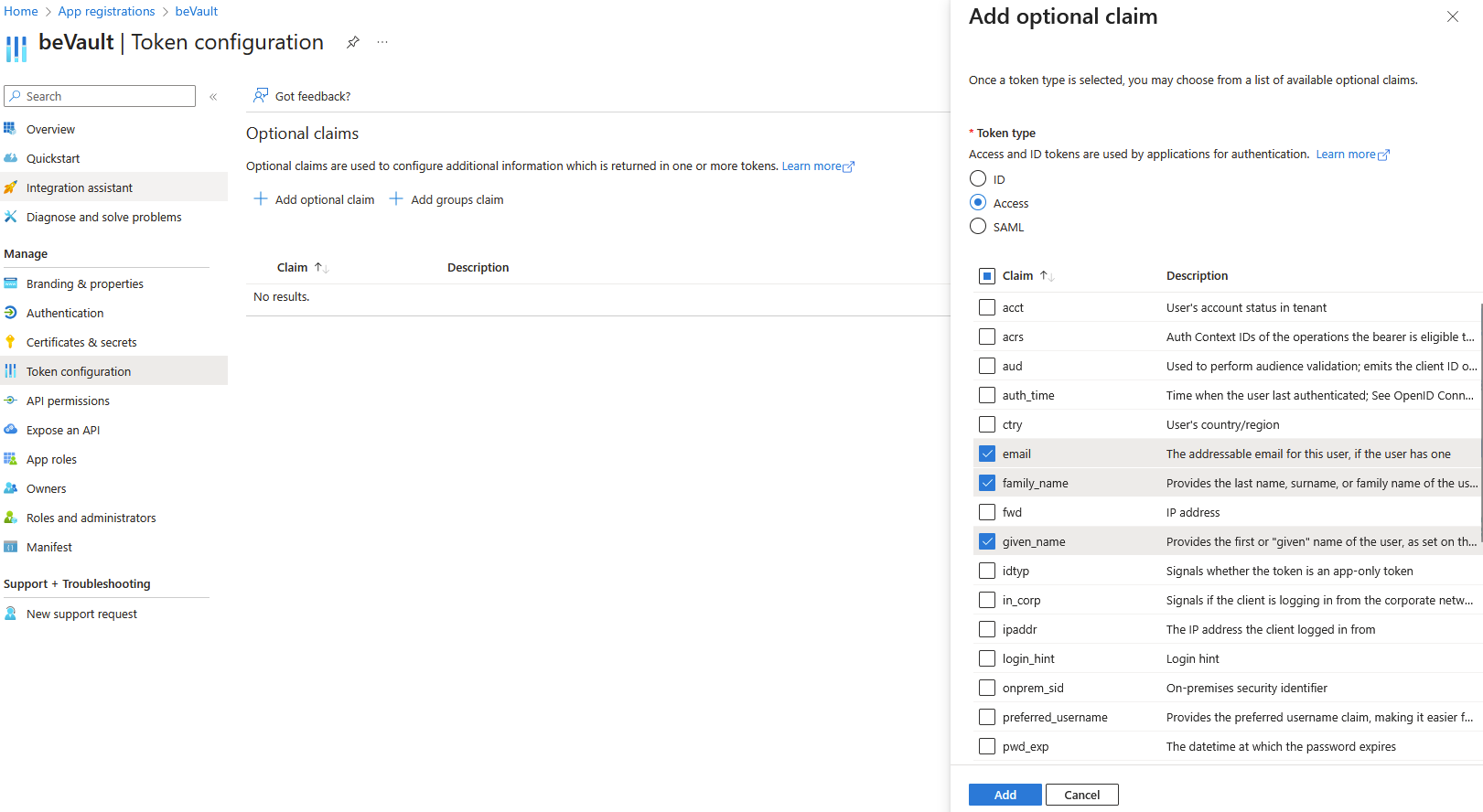Close the Add optional claim panel

click(1452, 16)
